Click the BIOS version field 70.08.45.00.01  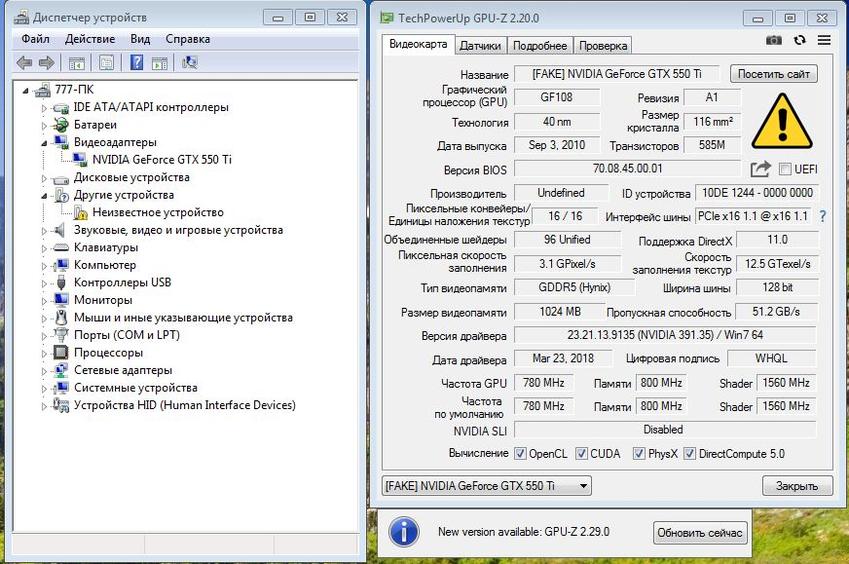pyautogui.click(x=627, y=169)
